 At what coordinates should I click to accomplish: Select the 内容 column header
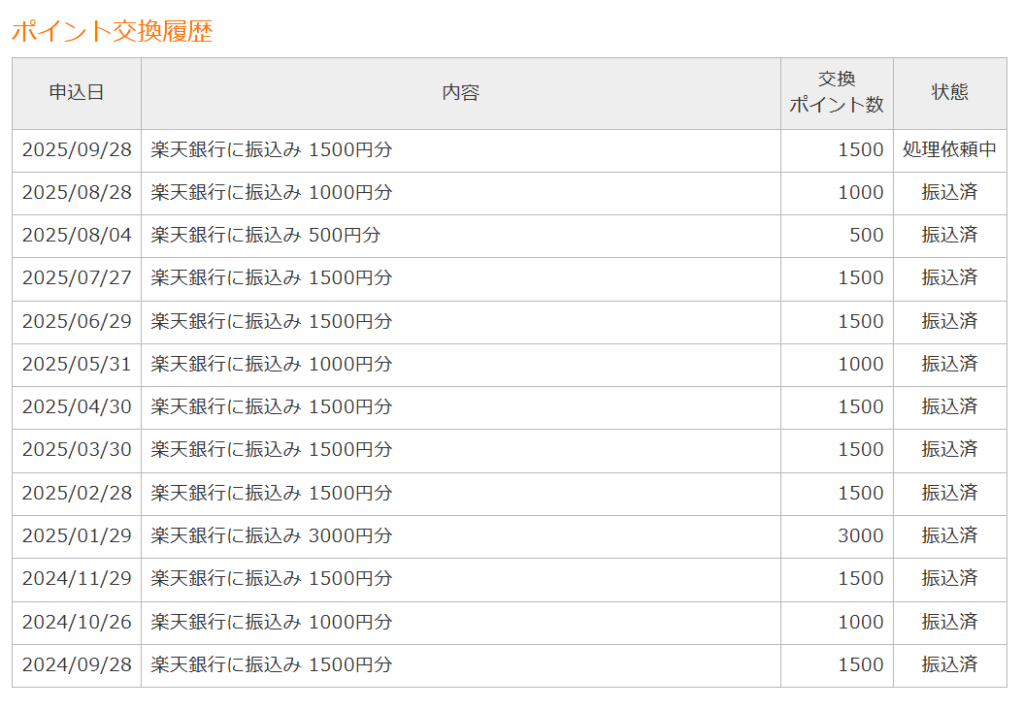click(x=460, y=93)
